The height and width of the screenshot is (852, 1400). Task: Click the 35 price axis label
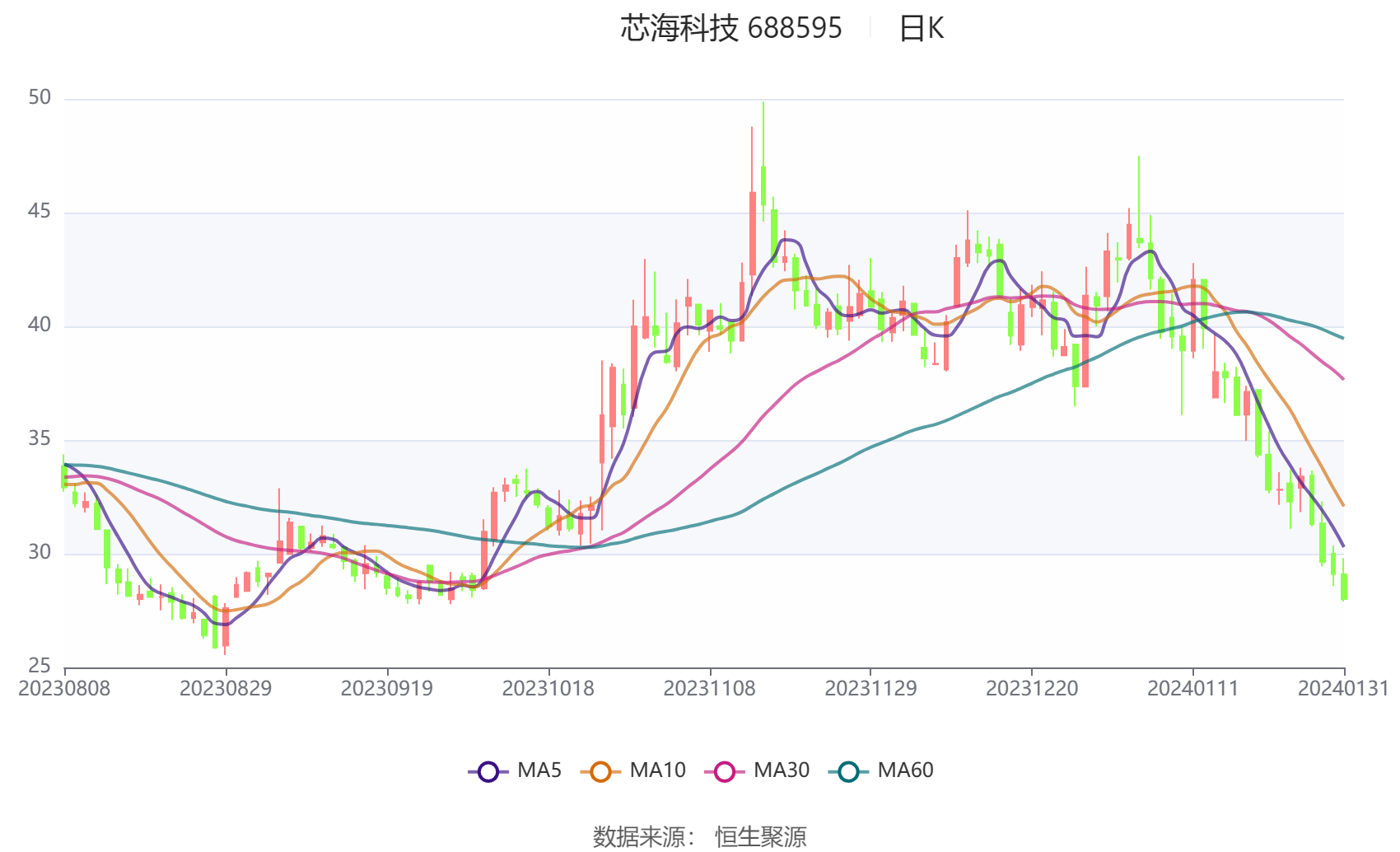(40, 439)
